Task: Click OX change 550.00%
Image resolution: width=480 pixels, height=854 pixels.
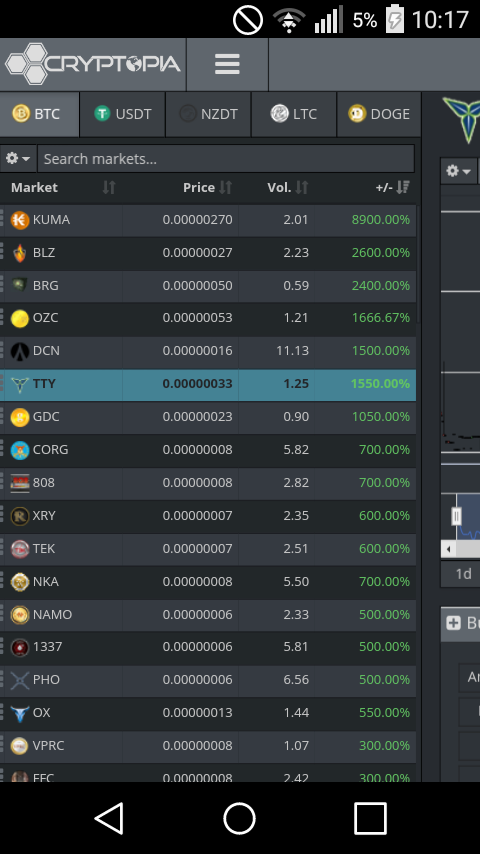Action: pyautogui.click(x=384, y=712)
